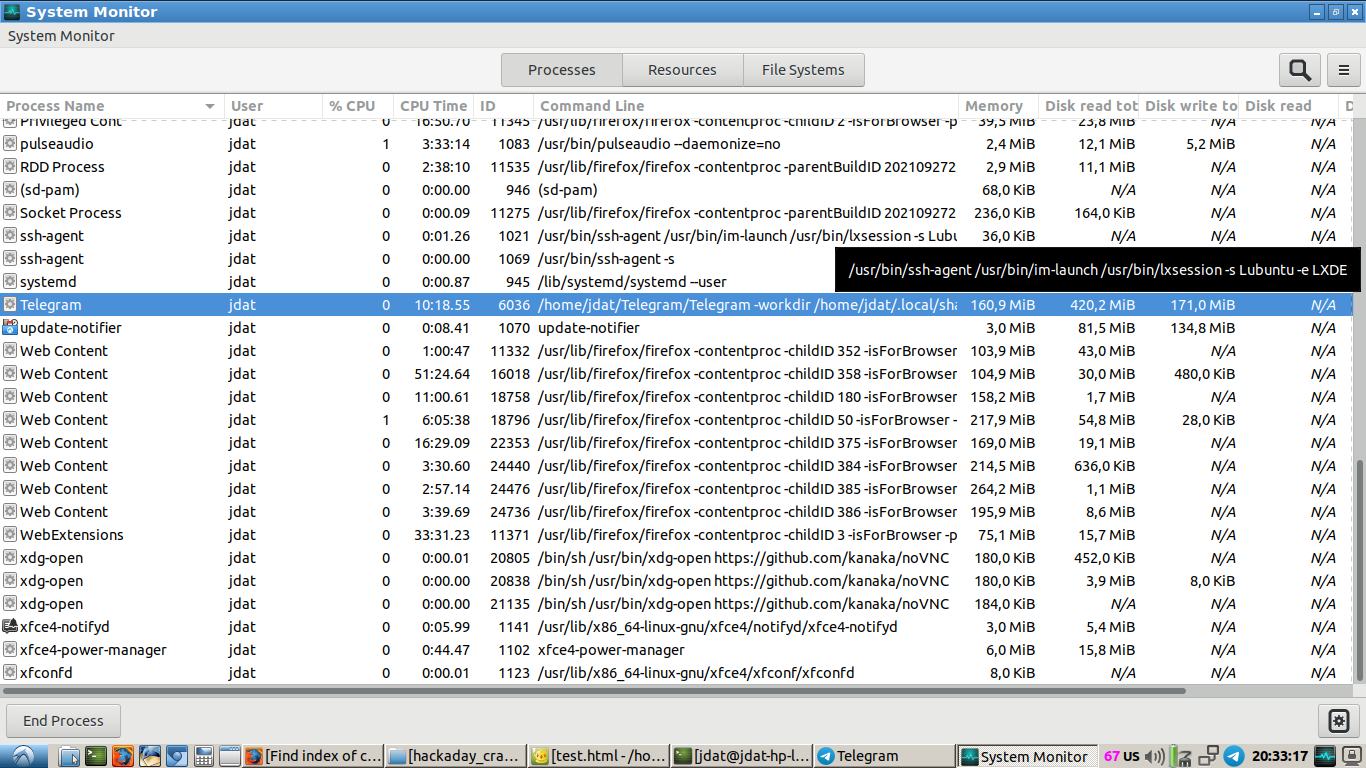1366x768 pixels.
Task: Open the hamburger menu button
Action: (x=1344, y=70)
